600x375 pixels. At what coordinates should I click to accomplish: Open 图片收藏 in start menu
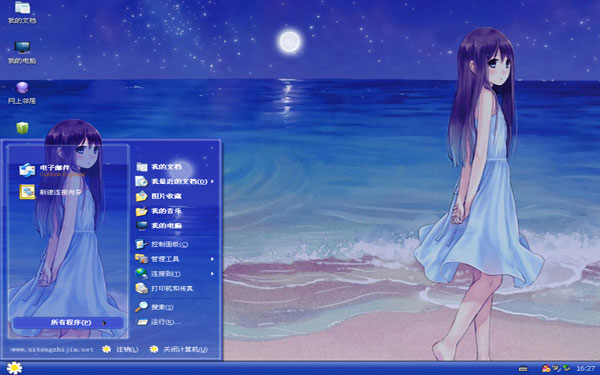pos(159,196)
